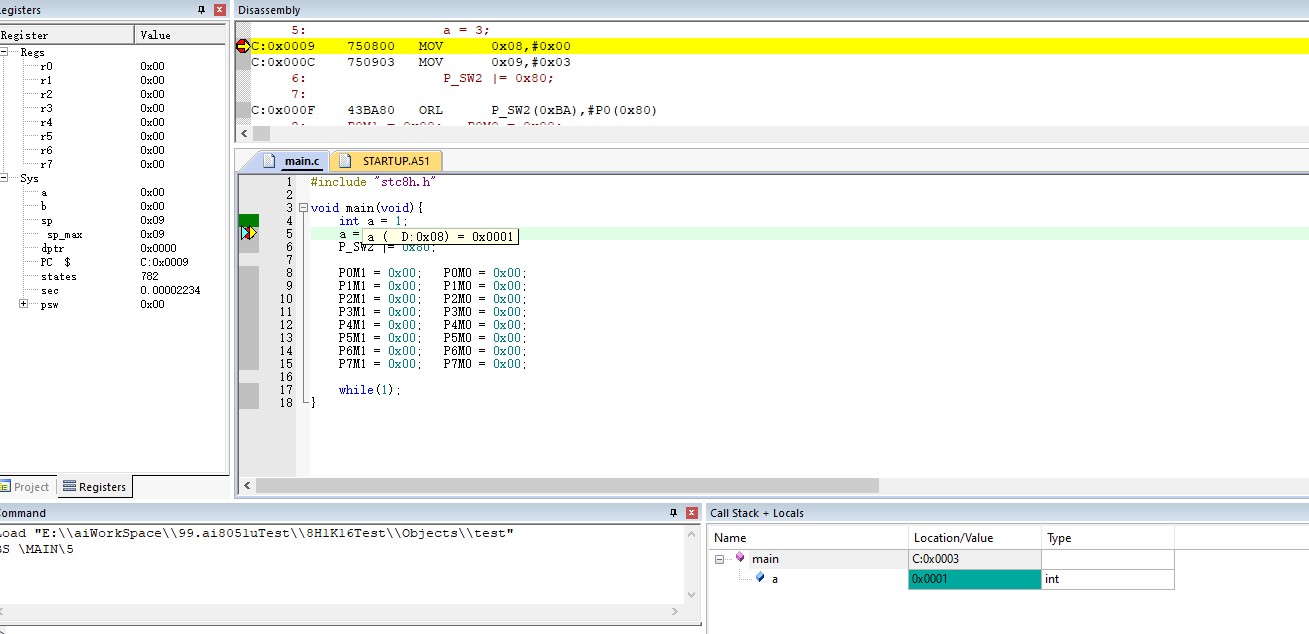
Task: Close the Registers panel
Action: pos(220,10)
